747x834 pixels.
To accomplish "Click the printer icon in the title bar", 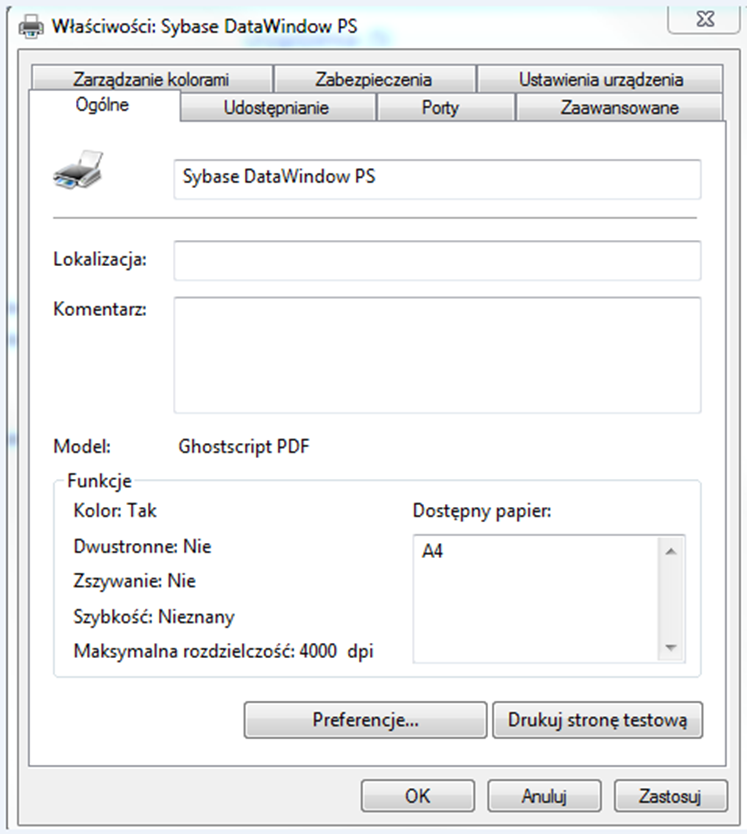I will 31,26.
